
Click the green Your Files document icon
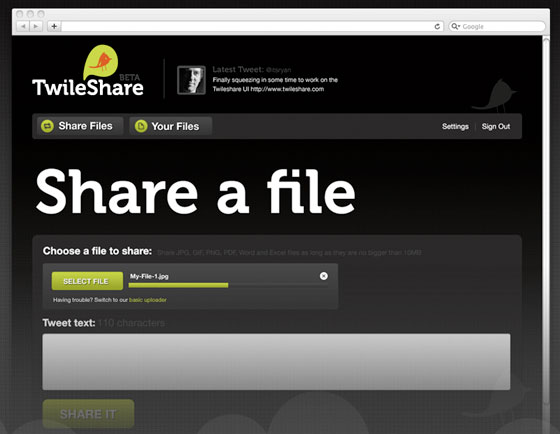pyautogui.click(x=141, y=126)
